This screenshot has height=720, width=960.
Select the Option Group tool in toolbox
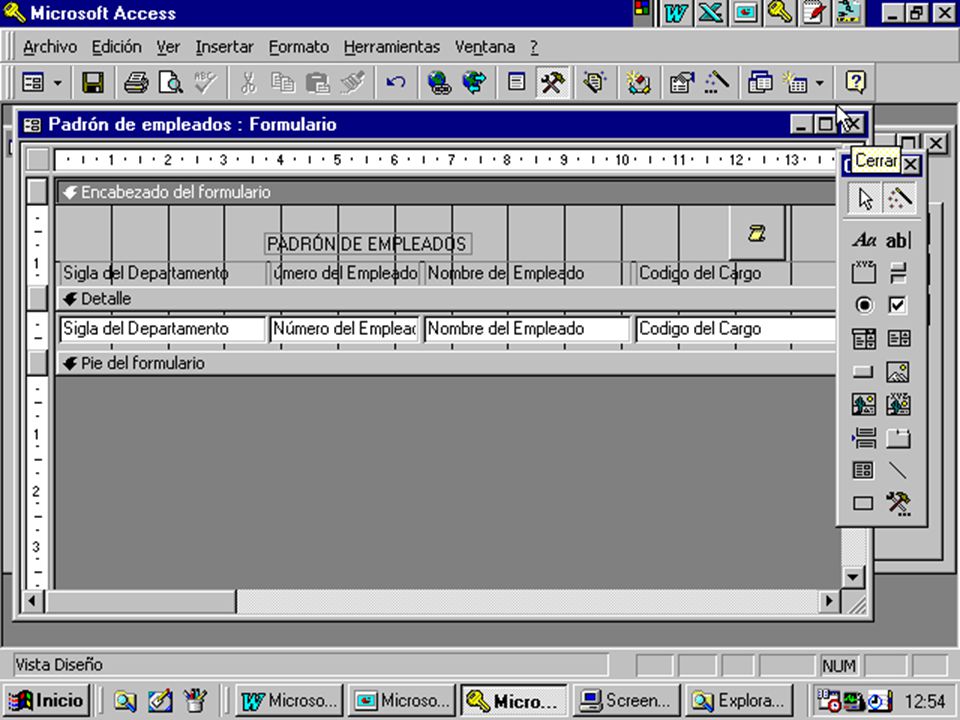[864, 272]
